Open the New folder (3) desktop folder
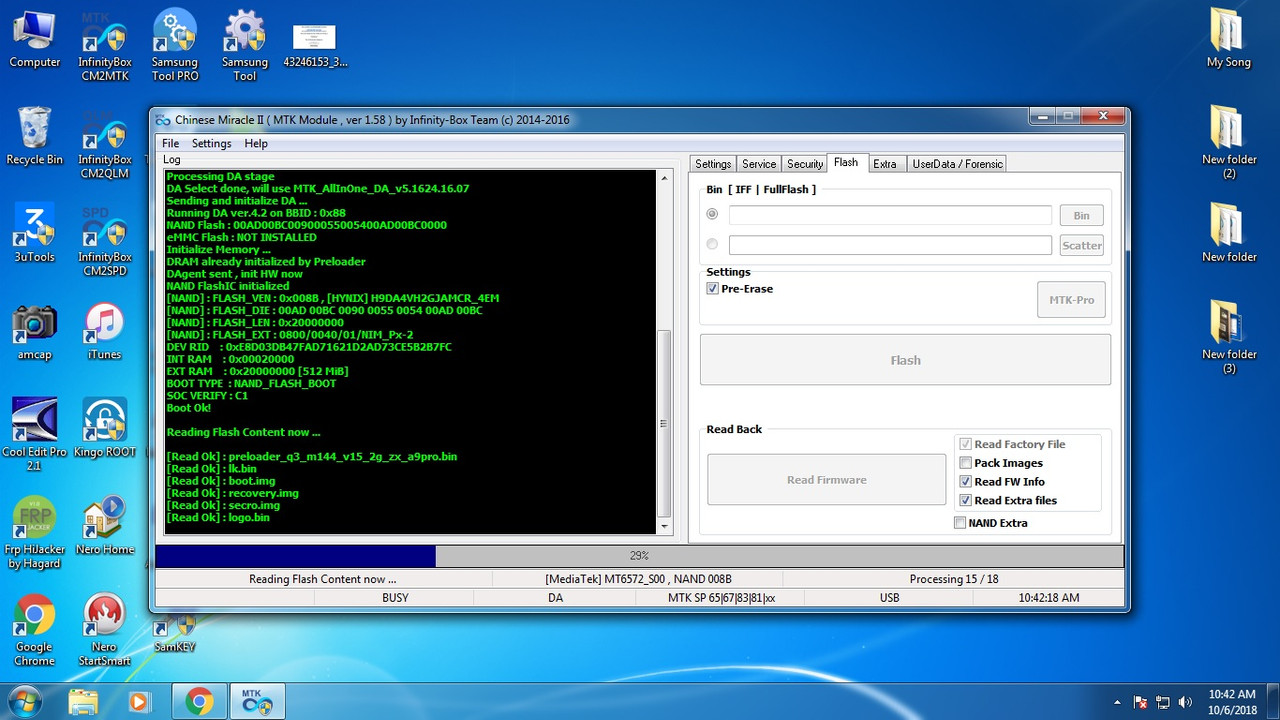Screen dimensions: 1280x720 point(1229,338)
